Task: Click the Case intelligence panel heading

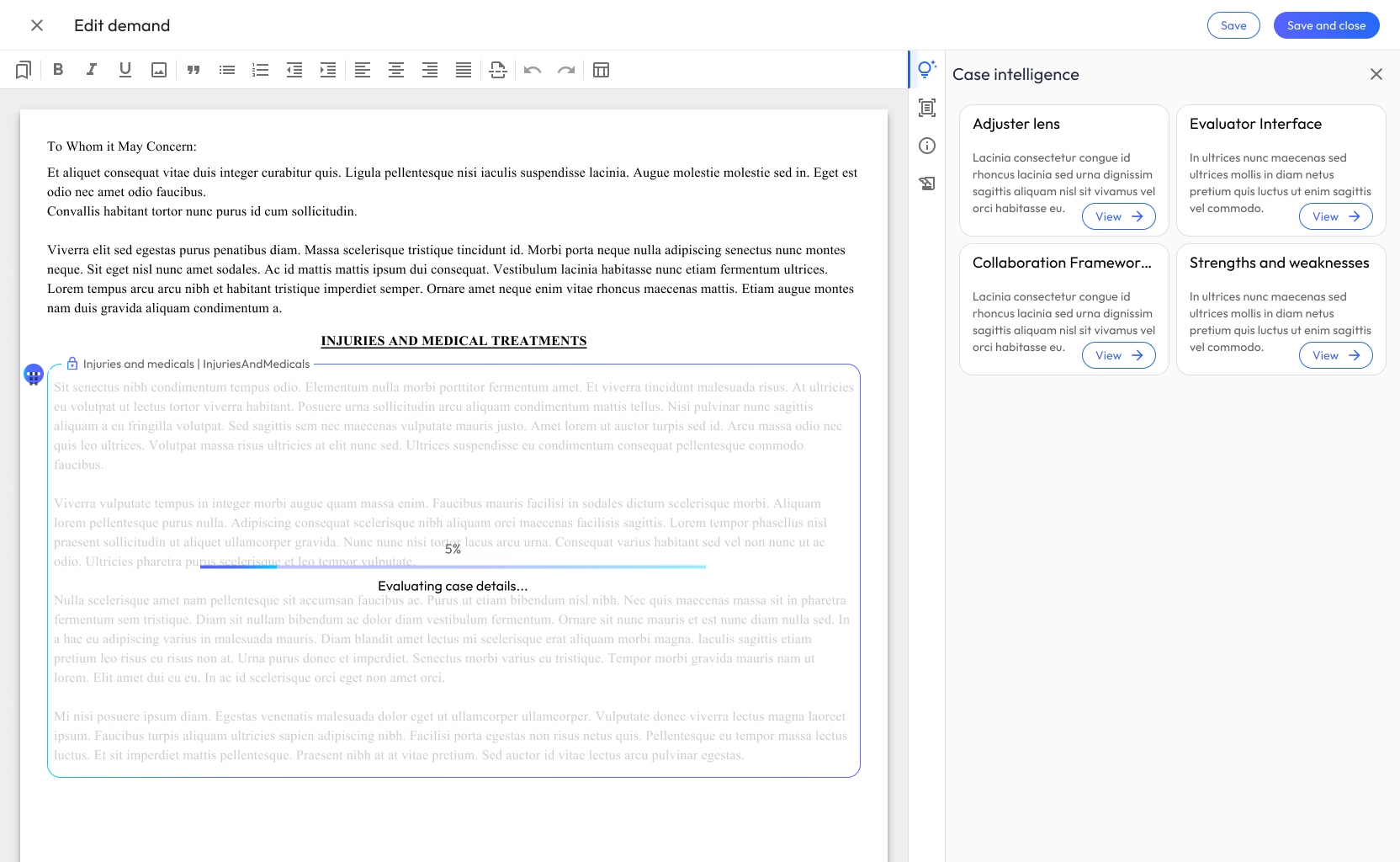Action: click(x=1016, y=74)
